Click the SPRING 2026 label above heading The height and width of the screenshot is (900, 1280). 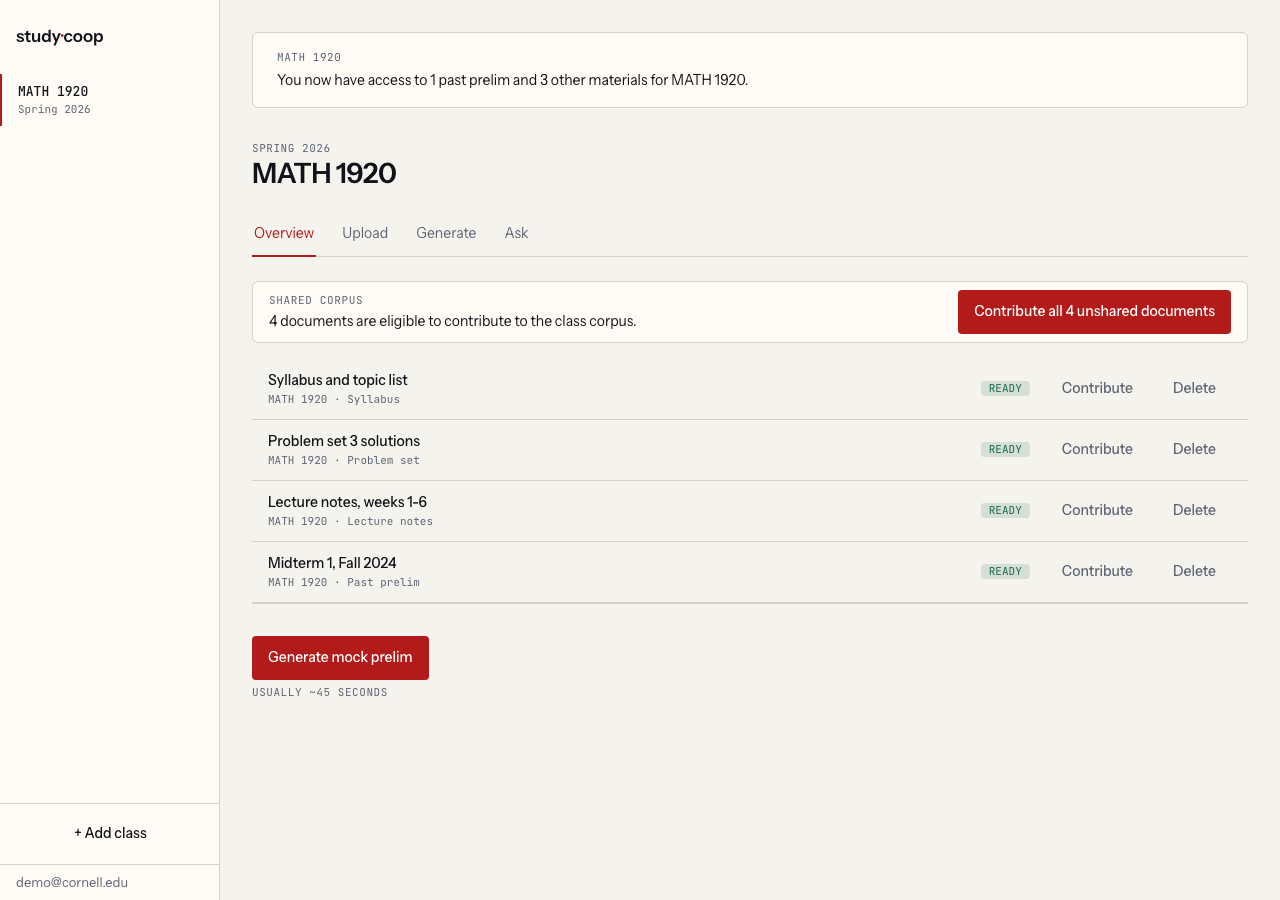291,148
